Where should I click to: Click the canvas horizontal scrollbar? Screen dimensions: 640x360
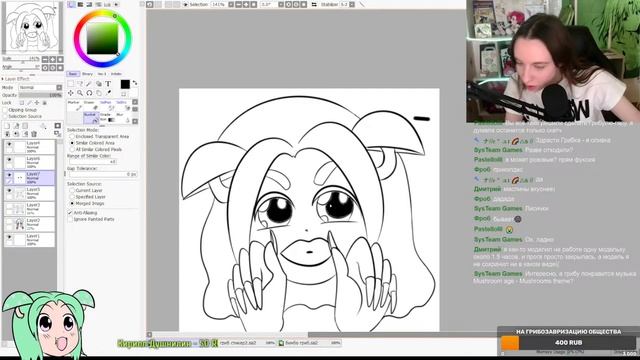321,335
